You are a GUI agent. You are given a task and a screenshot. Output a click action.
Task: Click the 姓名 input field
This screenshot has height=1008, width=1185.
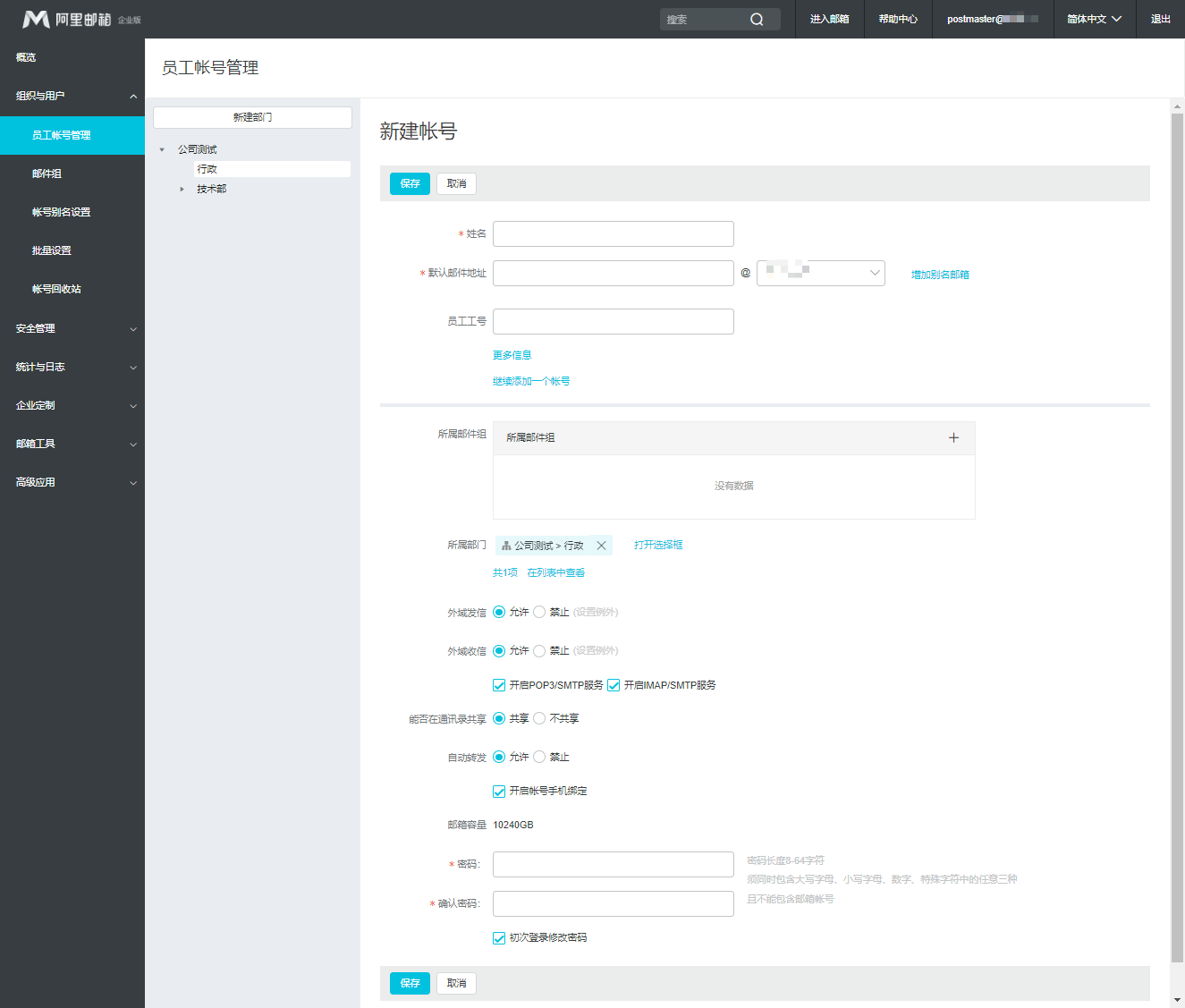click(x=613, y=233)
